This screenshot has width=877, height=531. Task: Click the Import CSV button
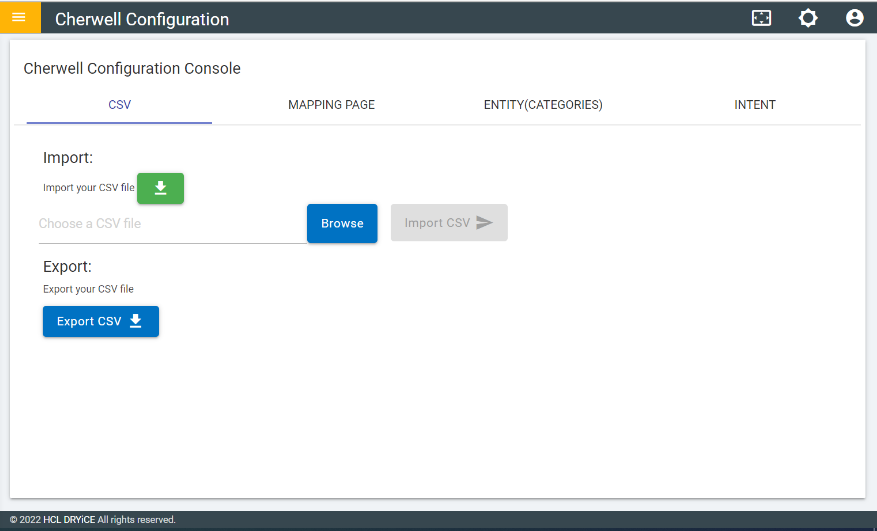pyautogui.click(x=449, y=223)
